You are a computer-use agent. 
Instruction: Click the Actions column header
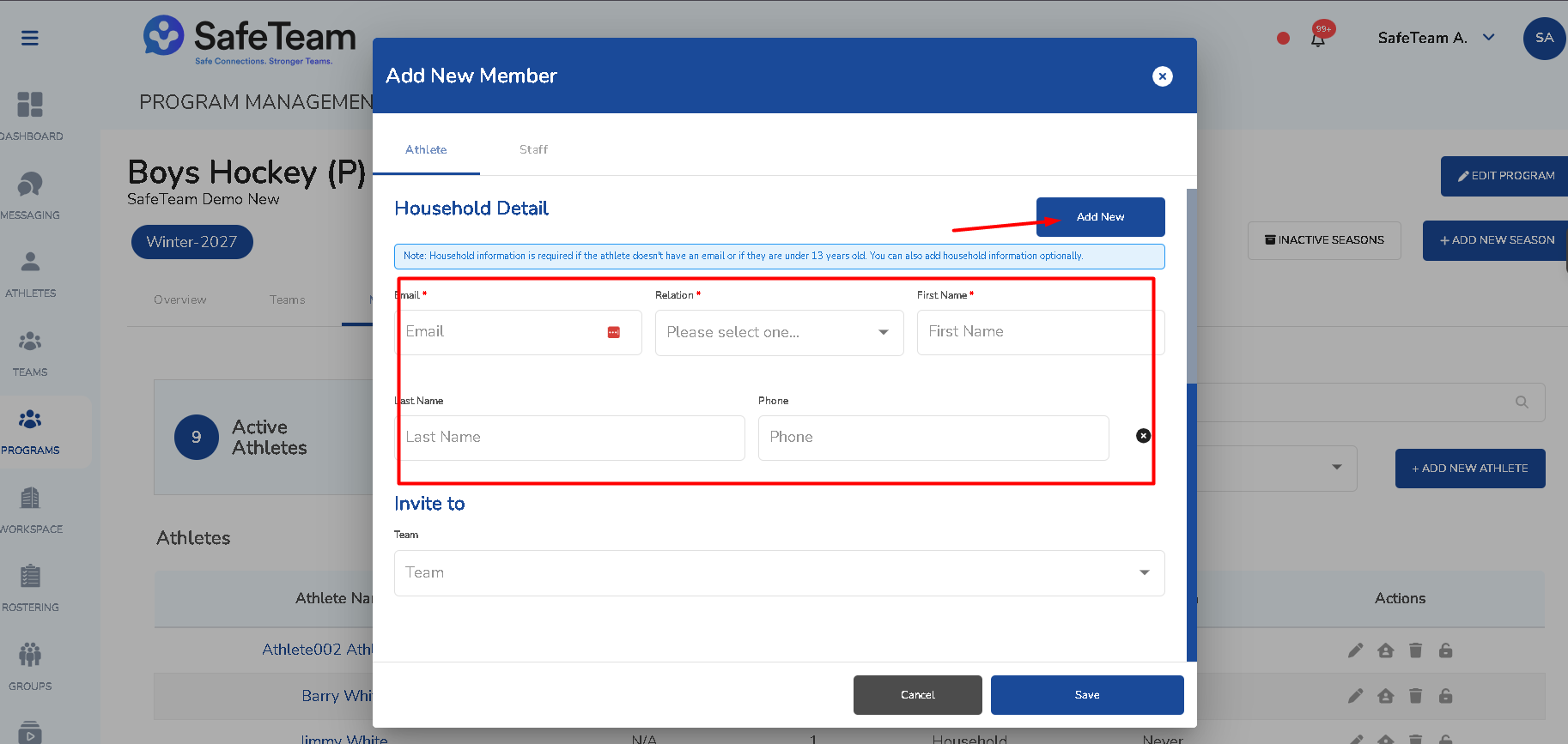pos(1400,599)
